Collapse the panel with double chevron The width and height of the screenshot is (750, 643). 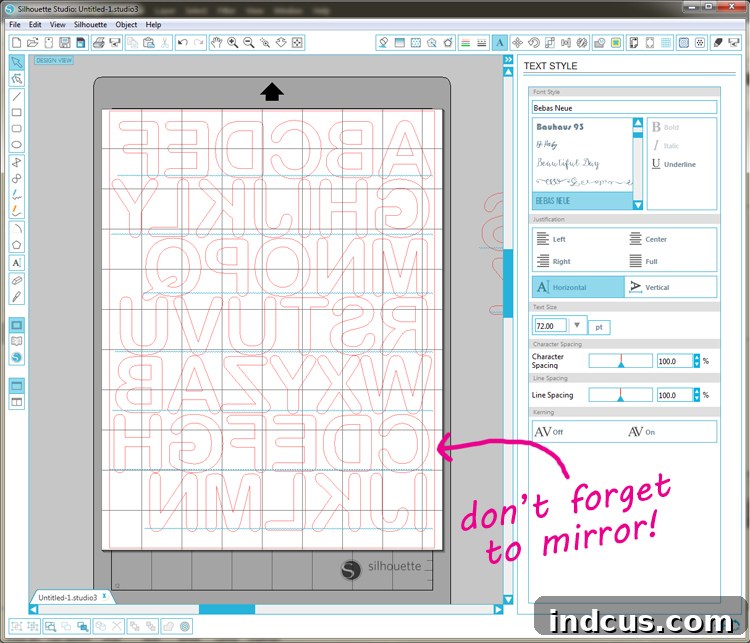[x=508, y=59]
